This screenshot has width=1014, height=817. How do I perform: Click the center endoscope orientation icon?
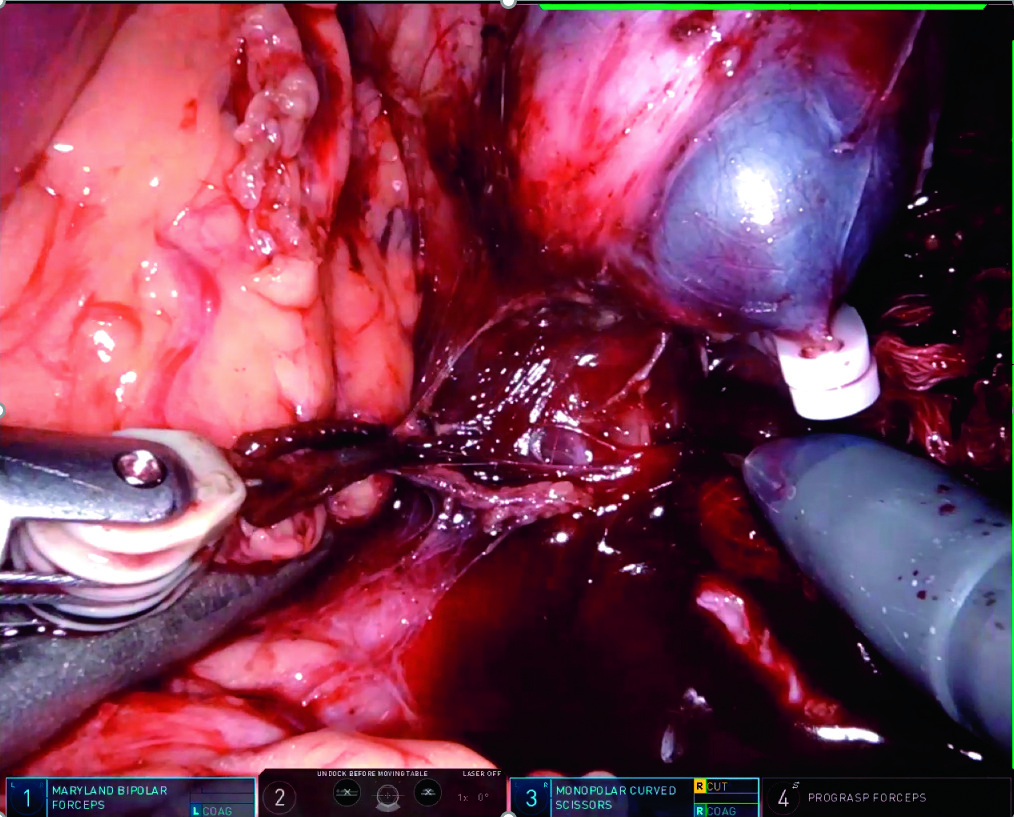[387, 796]
